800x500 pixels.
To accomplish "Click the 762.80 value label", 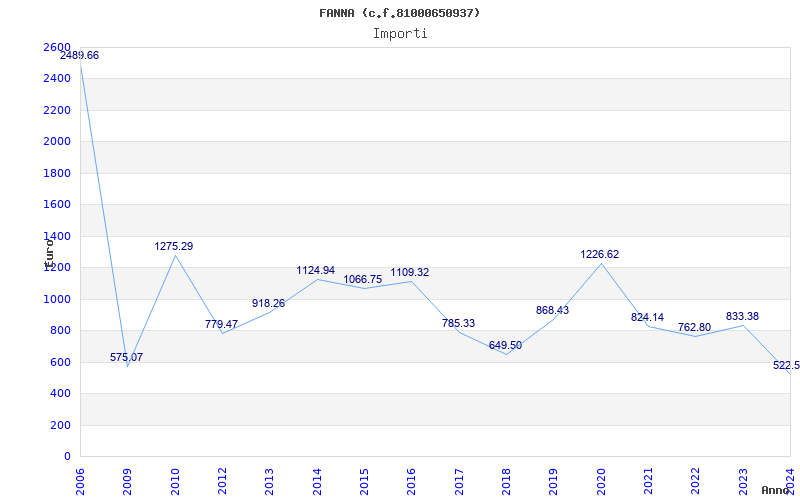I will [693, 327].
